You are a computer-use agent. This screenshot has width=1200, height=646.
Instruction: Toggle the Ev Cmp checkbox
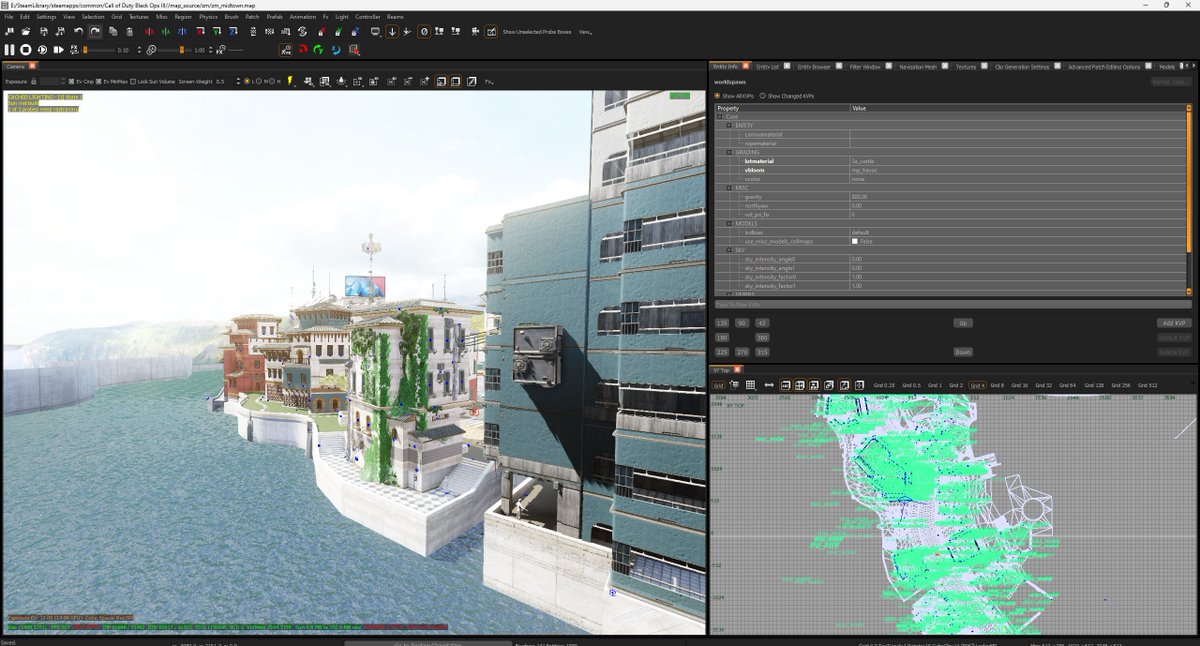pyautogui.click(x=71, y=81)
